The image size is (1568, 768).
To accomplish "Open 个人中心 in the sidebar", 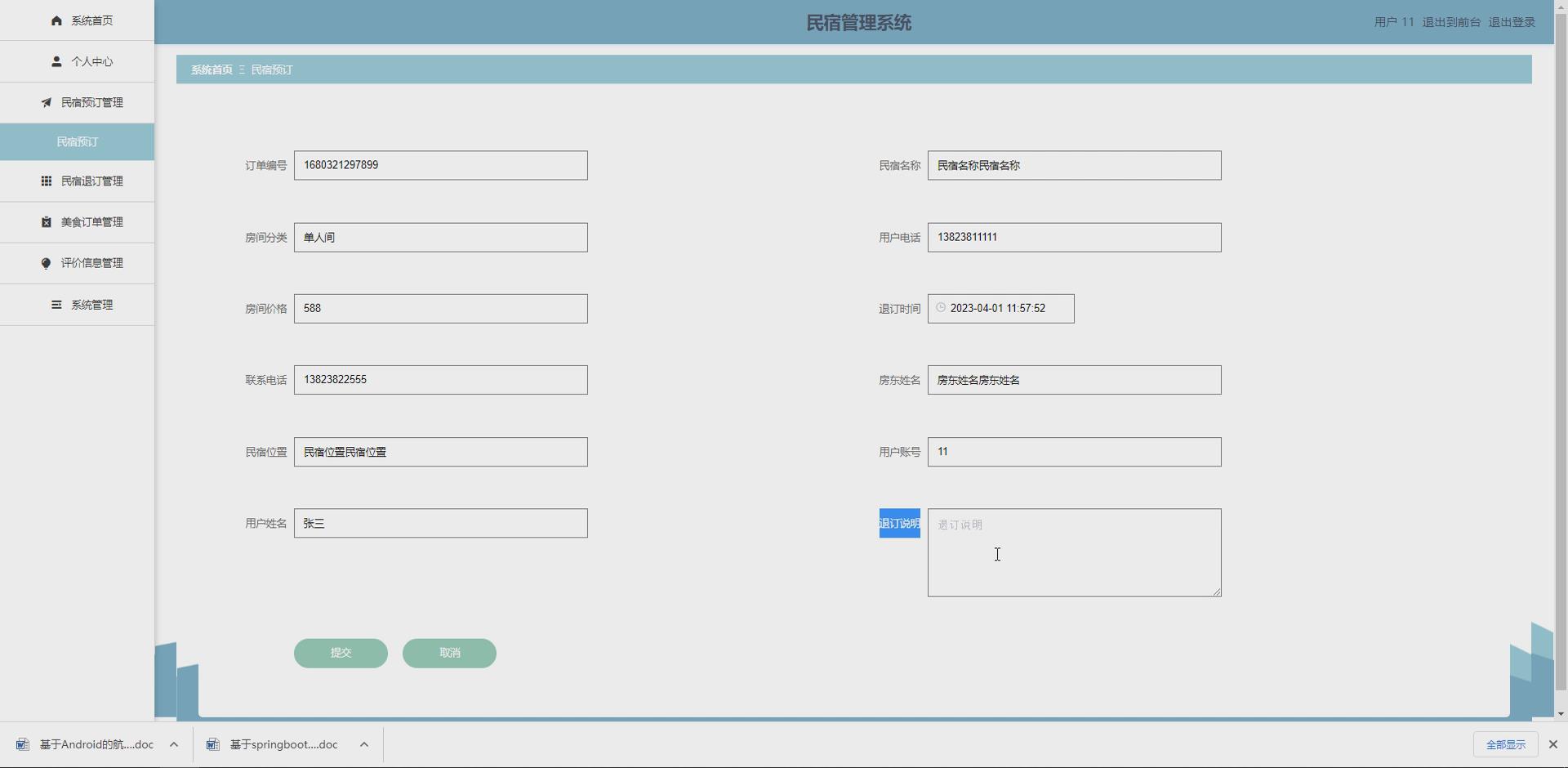I will click(77, 61).
